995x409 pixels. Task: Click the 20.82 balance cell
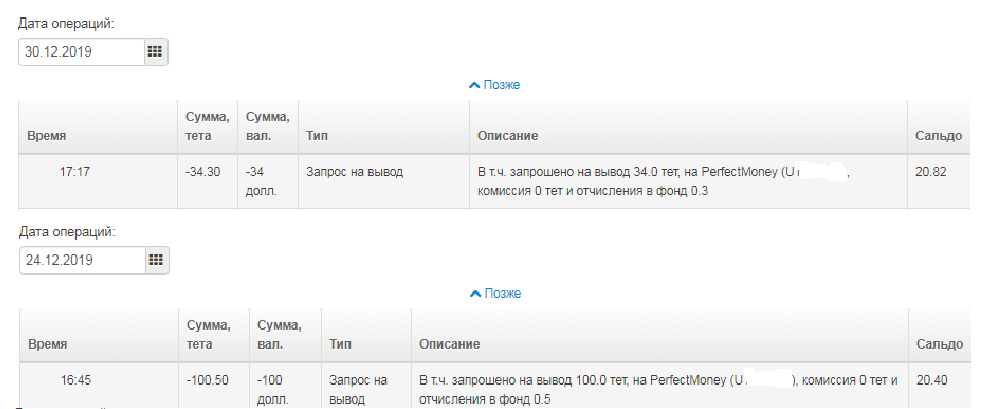point(931,172)
